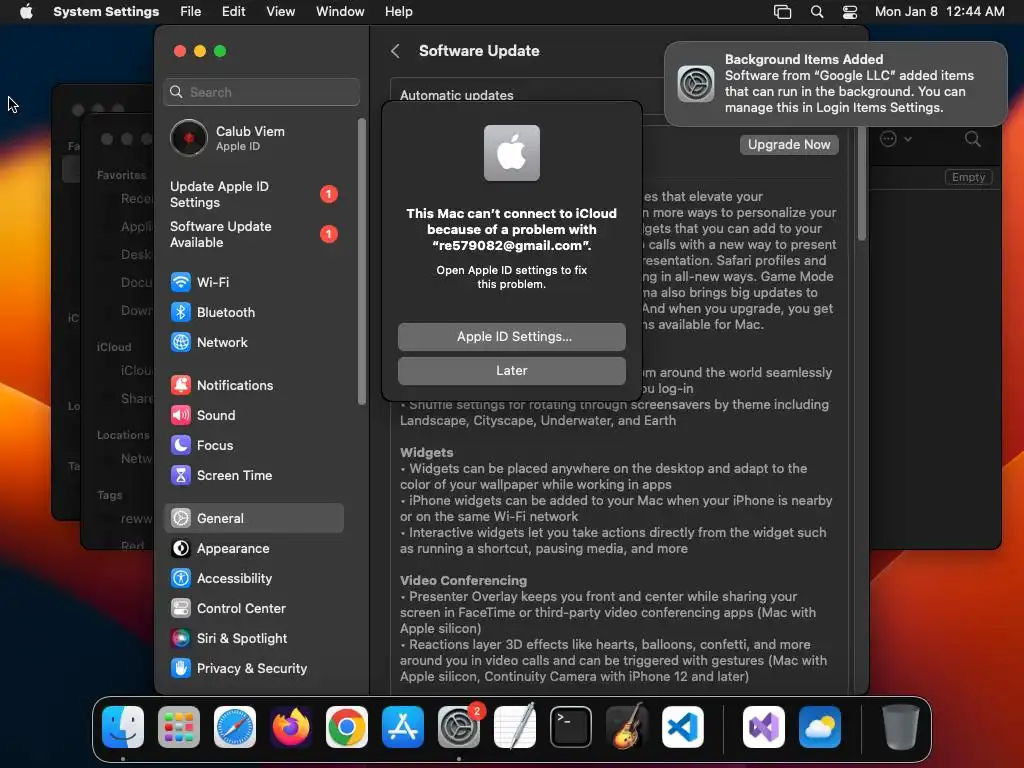1024x768 pixels.
Task: Click Software Update content scrollbar
Action: 861,184
